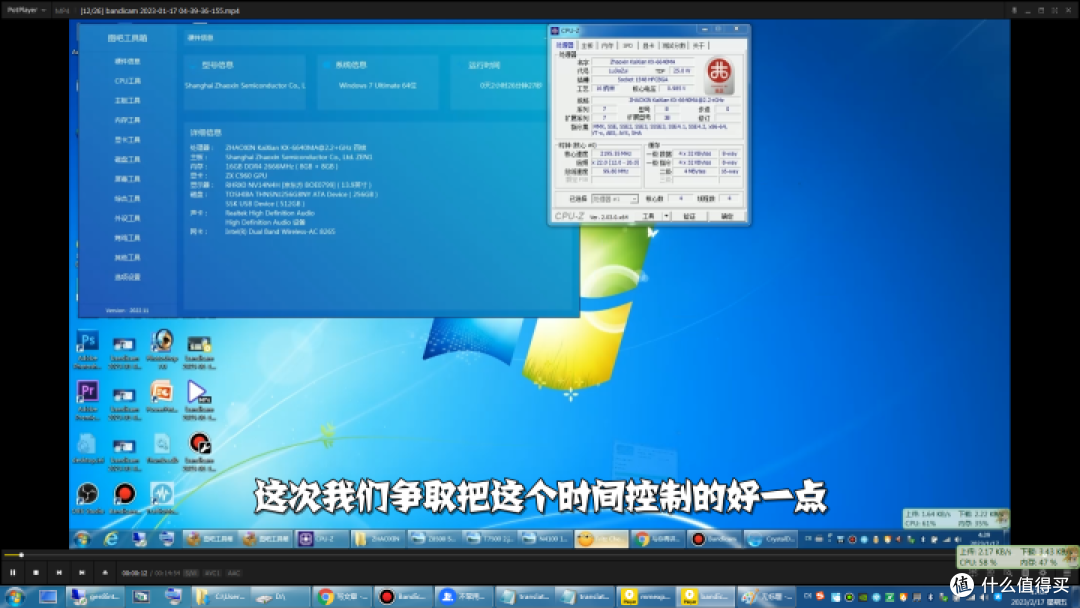
Task: Click the 验证 button in CPU-Z
Action: (x=689, y=216)
